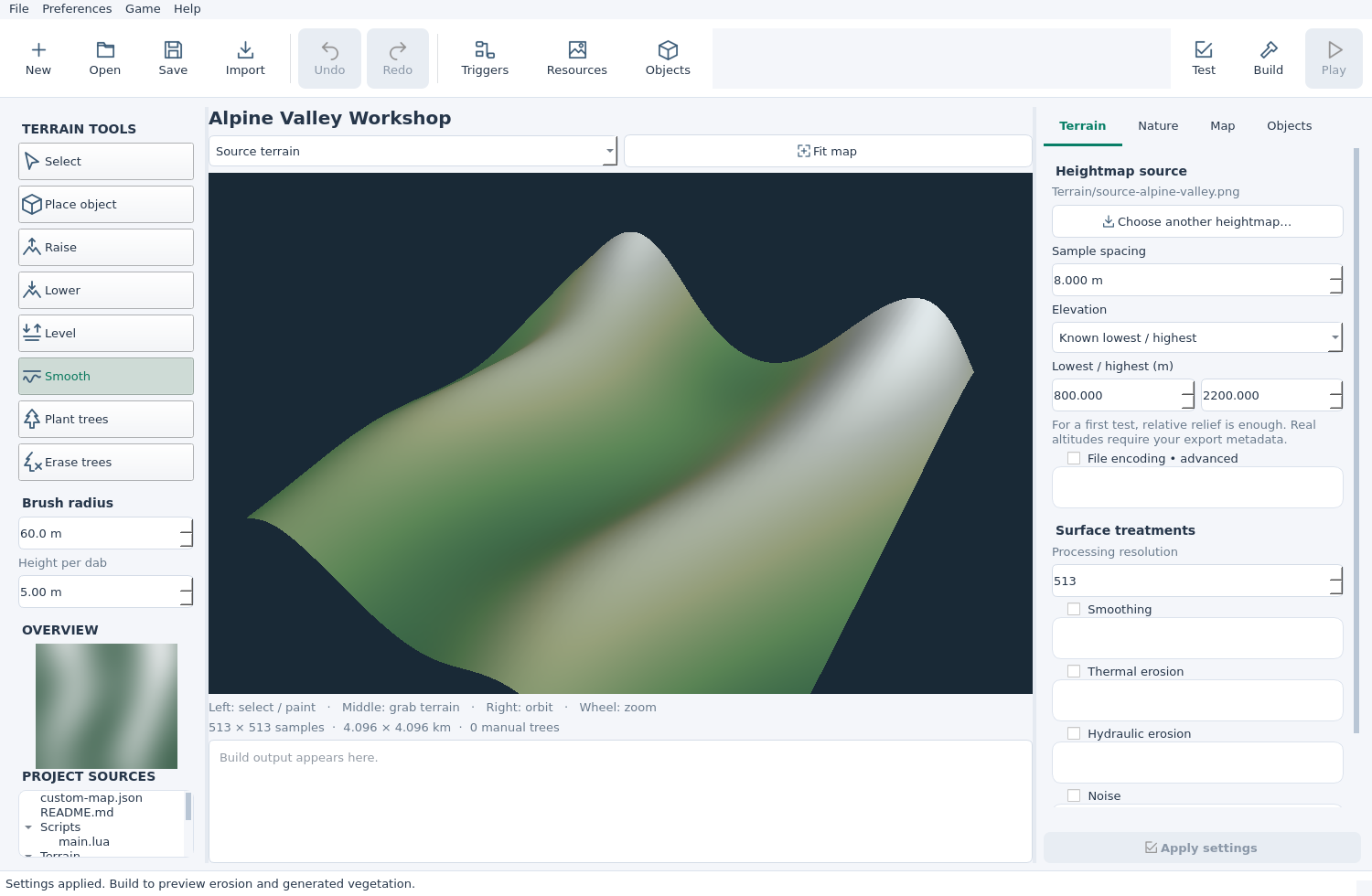This screenshot has width=1372, height=896.
Task: Click the Processing resolution stepper
Action: click(1335, 581)
